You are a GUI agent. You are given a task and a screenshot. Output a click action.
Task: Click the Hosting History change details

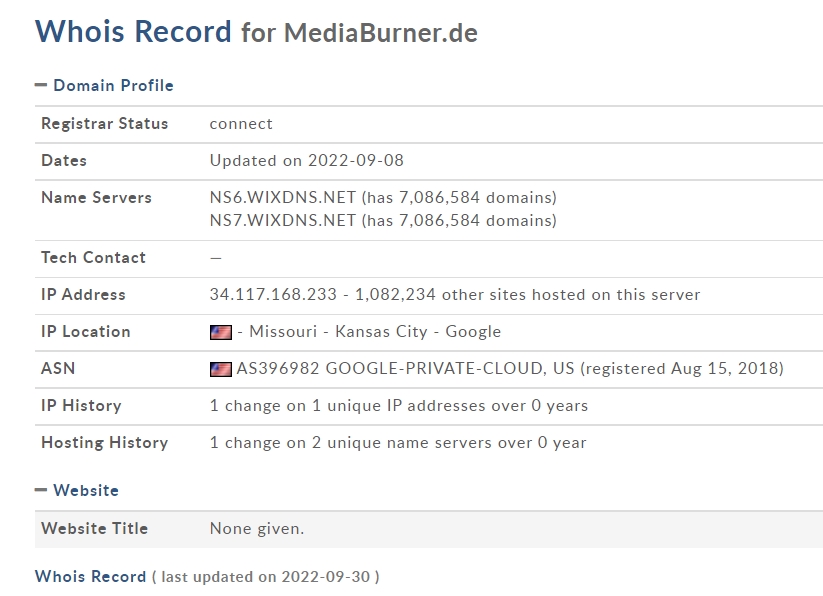398,443
